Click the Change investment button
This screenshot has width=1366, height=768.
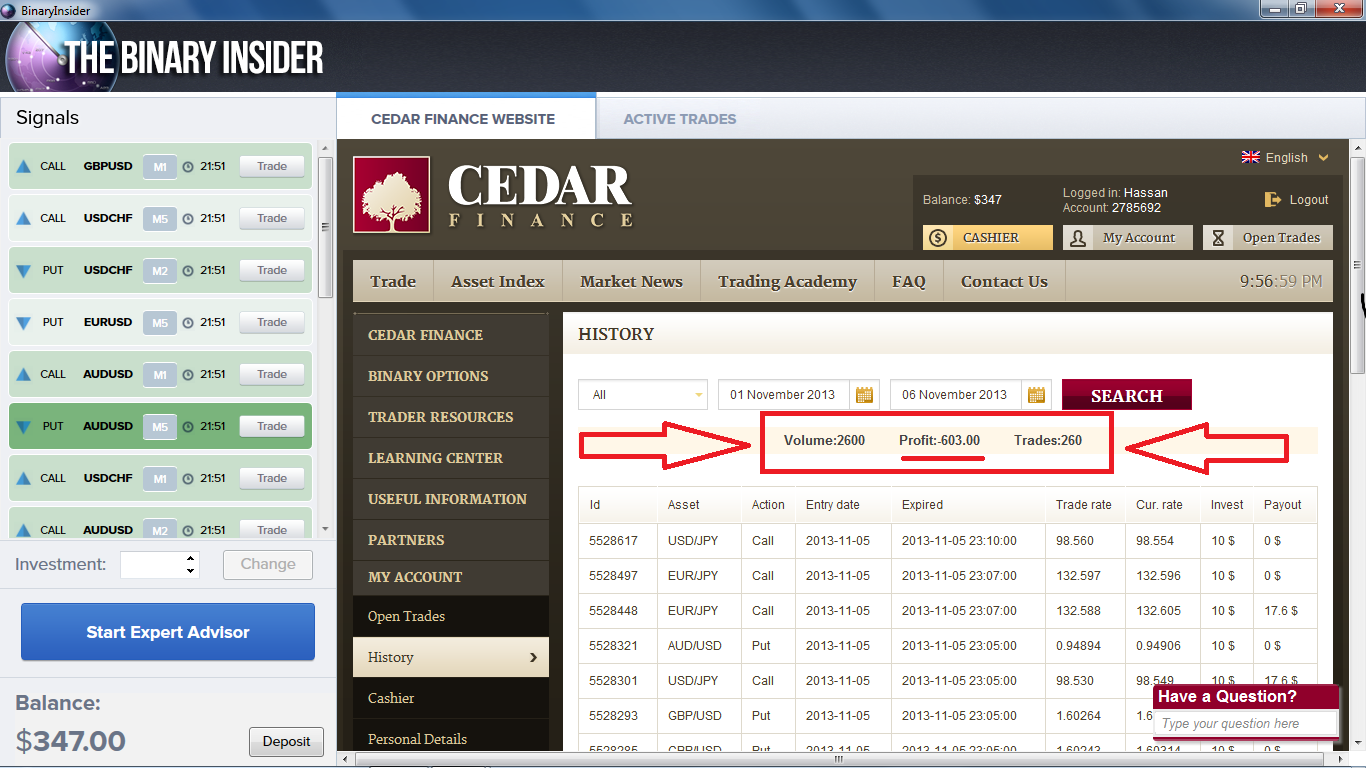click(x=268, y=564)
